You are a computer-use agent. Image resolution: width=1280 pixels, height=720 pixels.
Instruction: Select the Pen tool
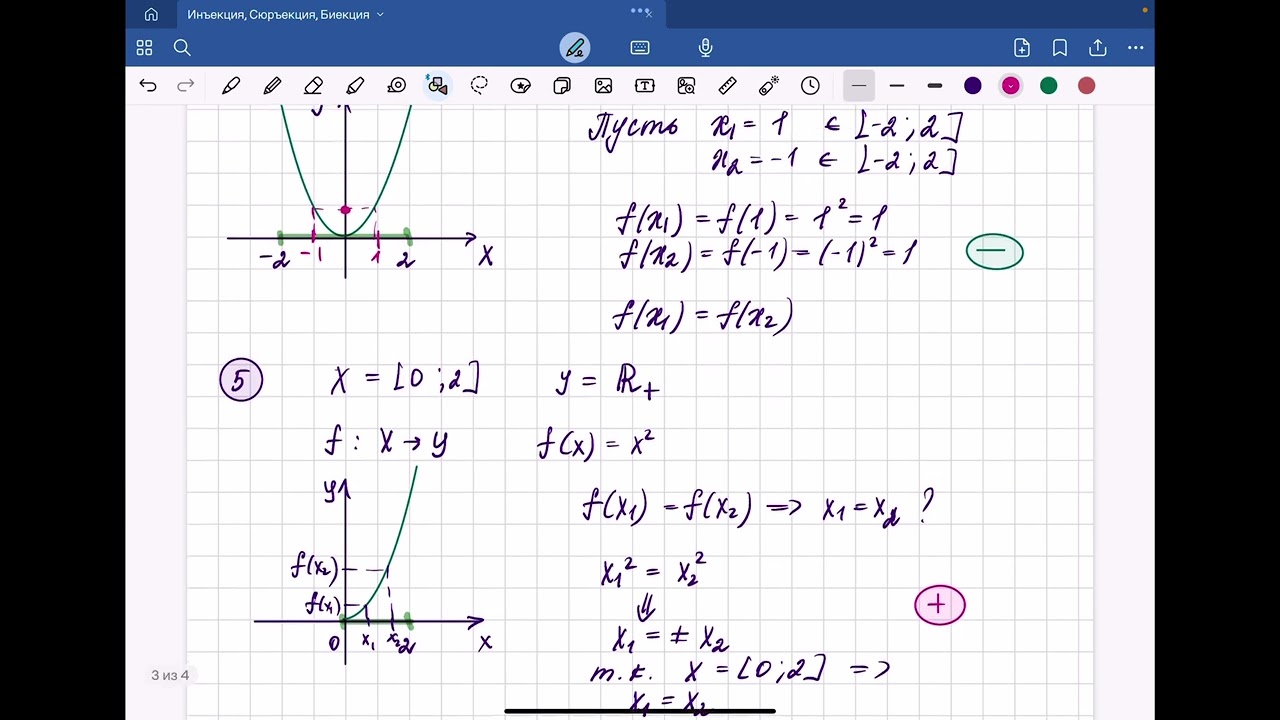(231, 86)
